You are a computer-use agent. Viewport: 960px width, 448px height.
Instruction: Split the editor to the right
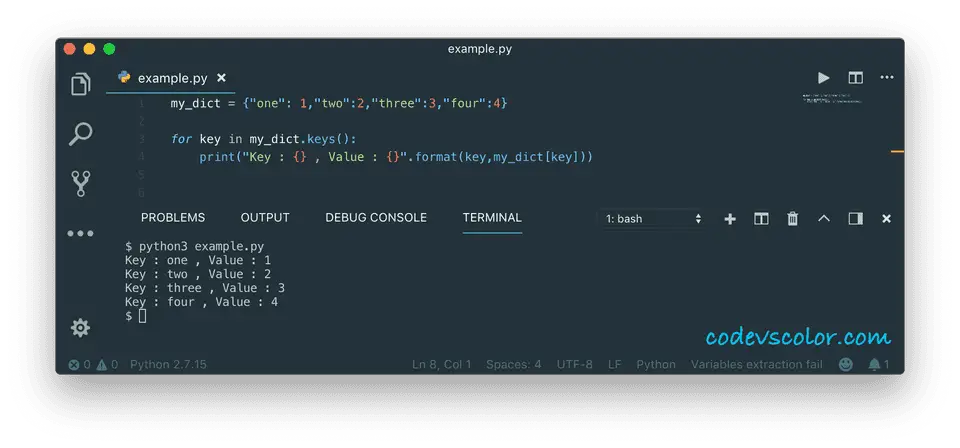[x=855, y=78]
